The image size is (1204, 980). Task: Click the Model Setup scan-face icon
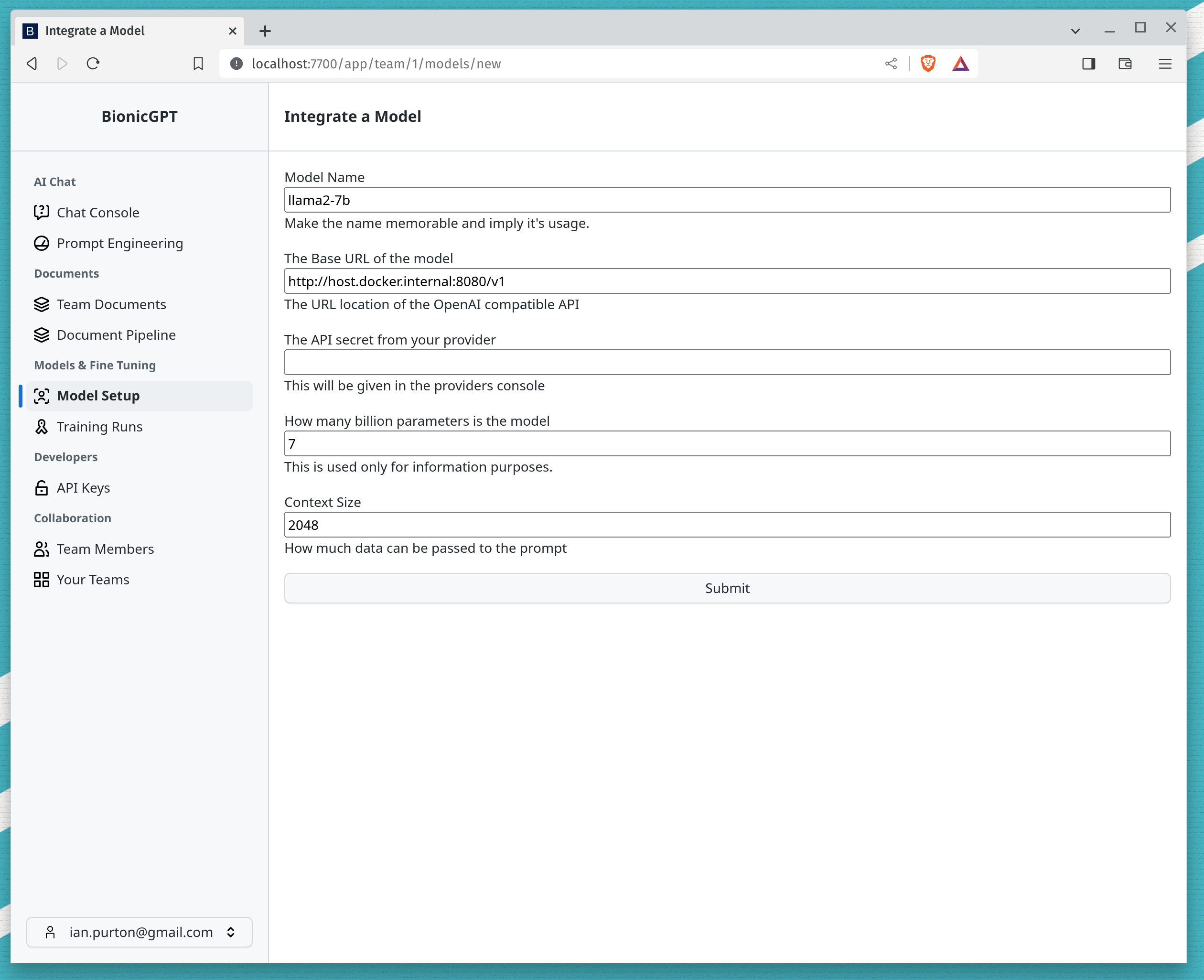pos(41,396)
